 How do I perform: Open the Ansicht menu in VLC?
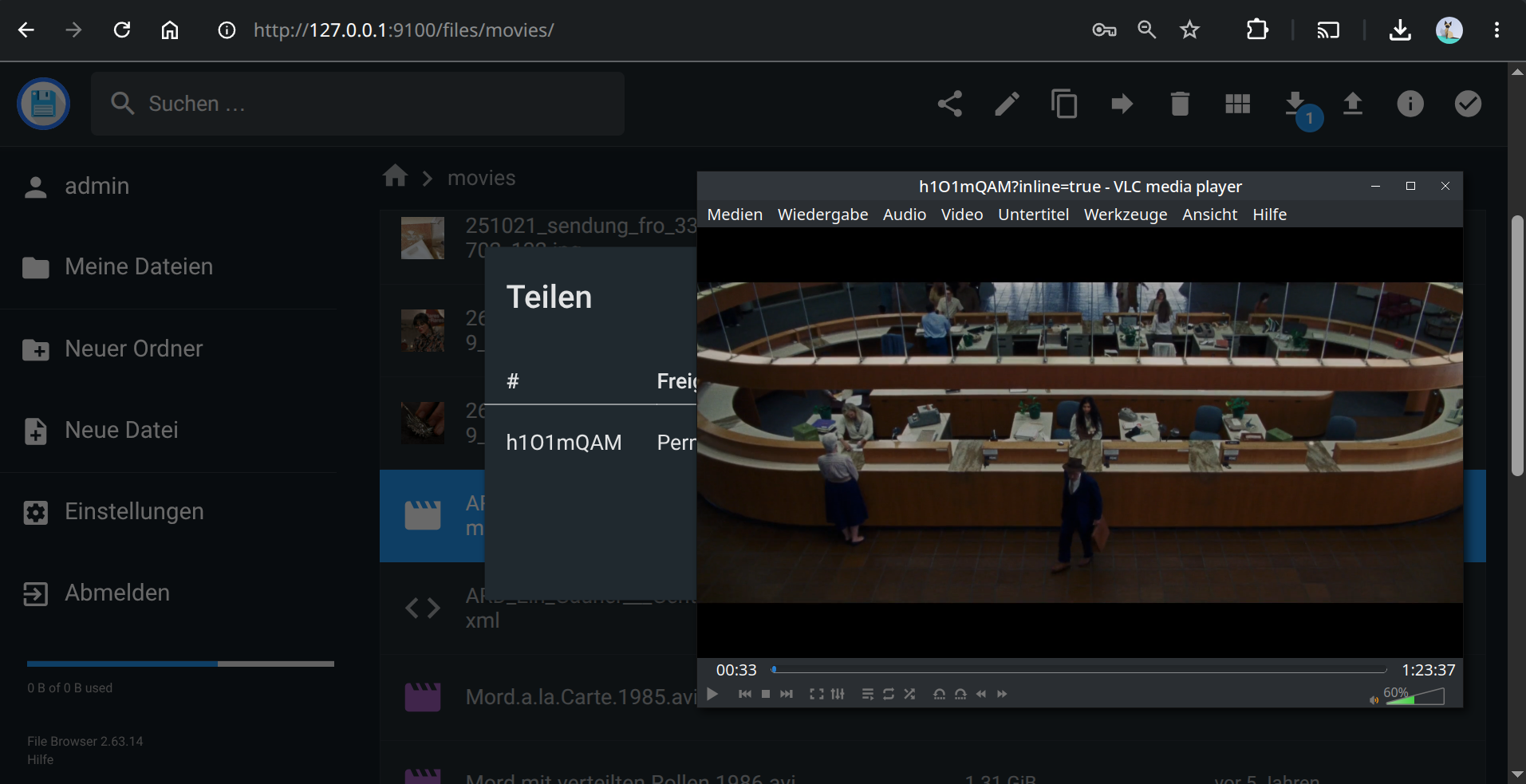pyautogui.click(x=1209, y=215)
